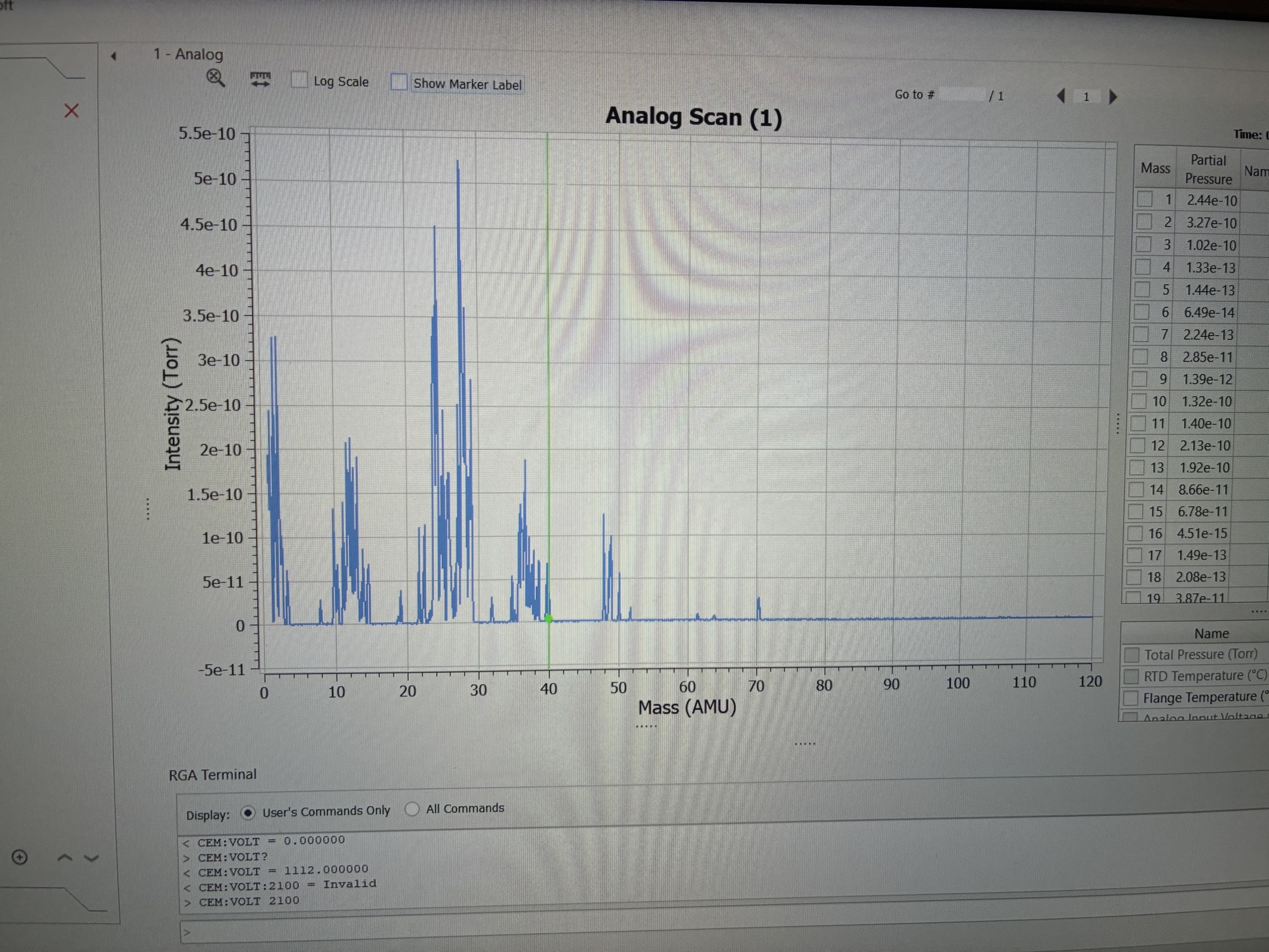Click the ruler range scale icon

click(x=260, y=79)
